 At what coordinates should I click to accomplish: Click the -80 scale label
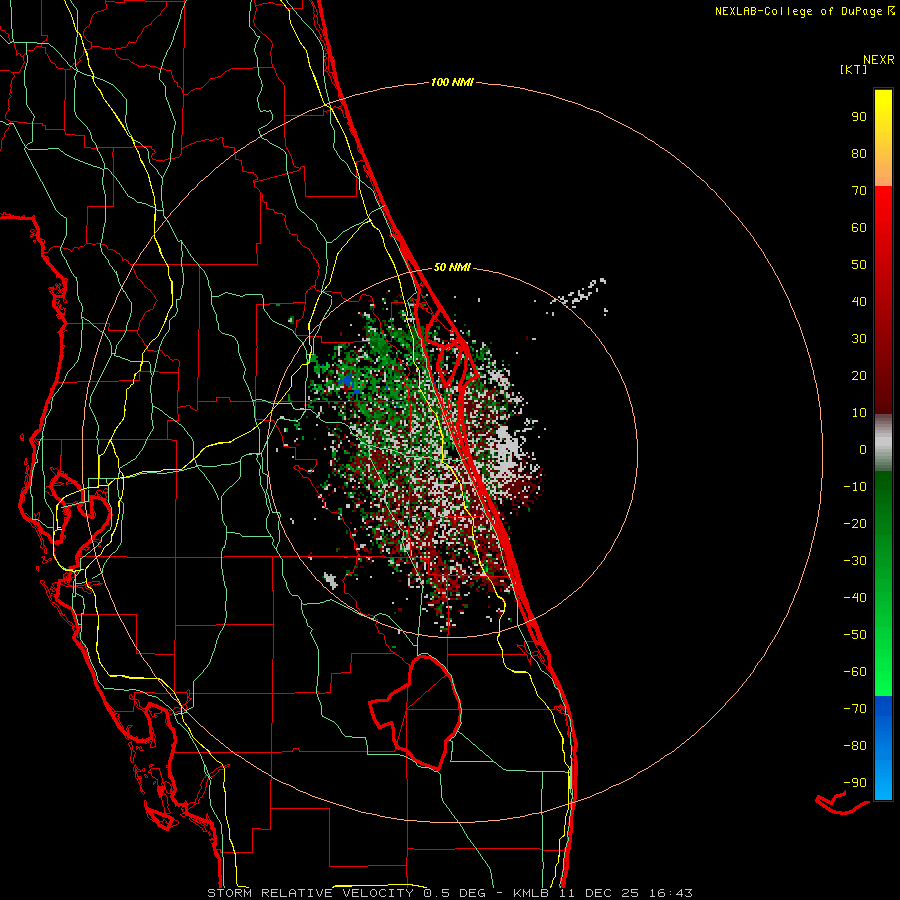pos(855,746)
